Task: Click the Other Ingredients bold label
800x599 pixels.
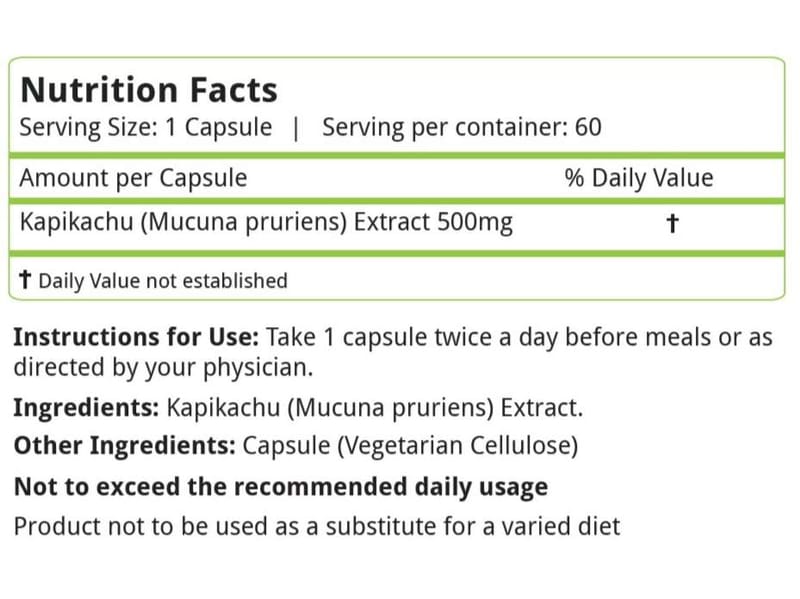Action: [x=124, y=445]
